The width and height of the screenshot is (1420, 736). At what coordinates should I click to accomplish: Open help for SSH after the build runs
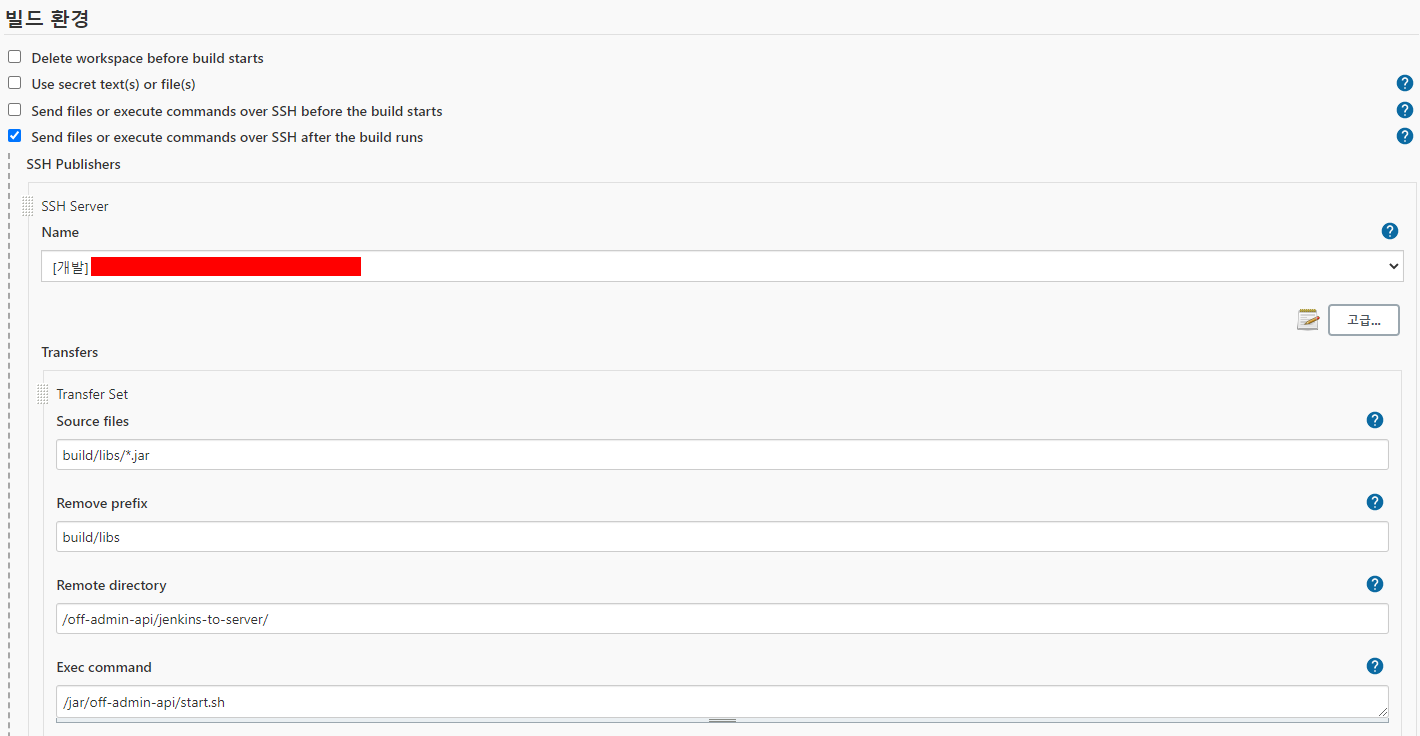(x=1405, y=136)
